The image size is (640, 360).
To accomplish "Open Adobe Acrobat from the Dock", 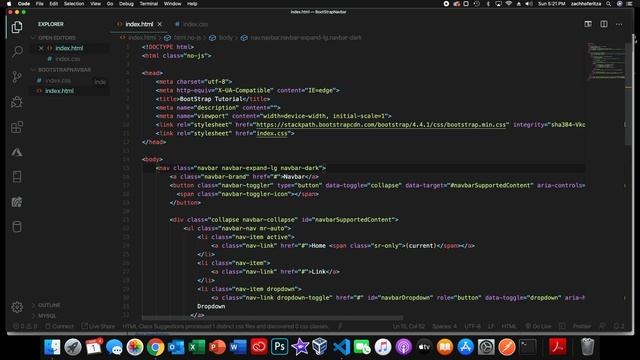I will pos(558,347).
